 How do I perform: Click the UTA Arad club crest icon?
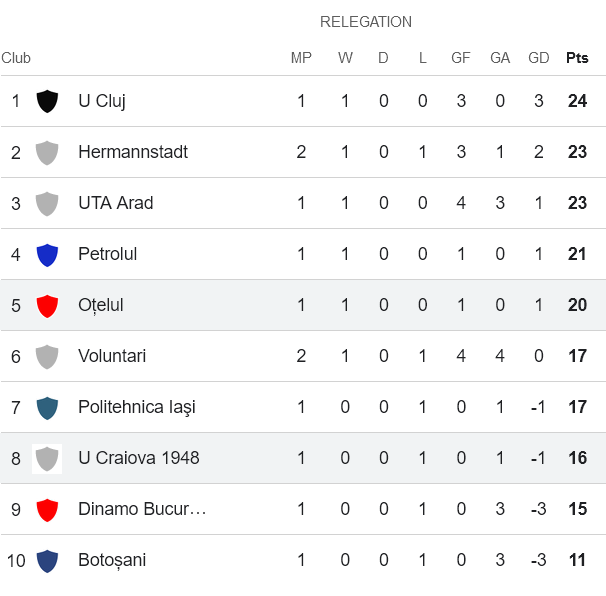47,203
